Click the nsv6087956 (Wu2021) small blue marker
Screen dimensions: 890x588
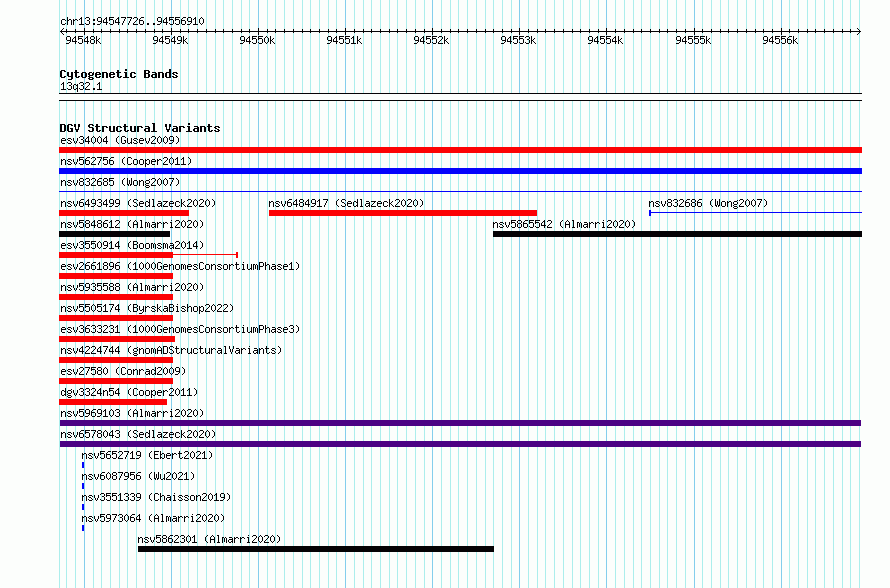pyautogui.click(x=83, y=486)
